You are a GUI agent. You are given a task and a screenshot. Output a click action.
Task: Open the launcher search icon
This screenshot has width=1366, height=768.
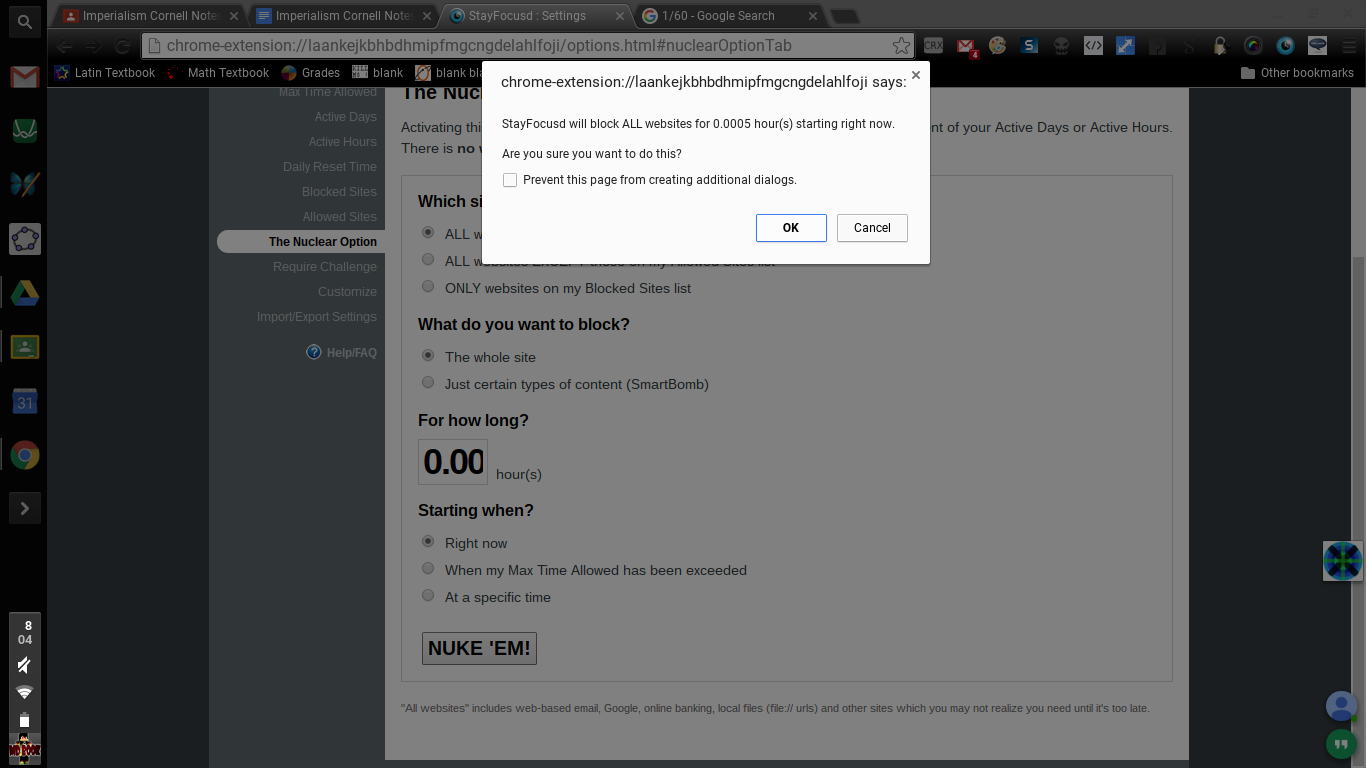tap(24, 21)
